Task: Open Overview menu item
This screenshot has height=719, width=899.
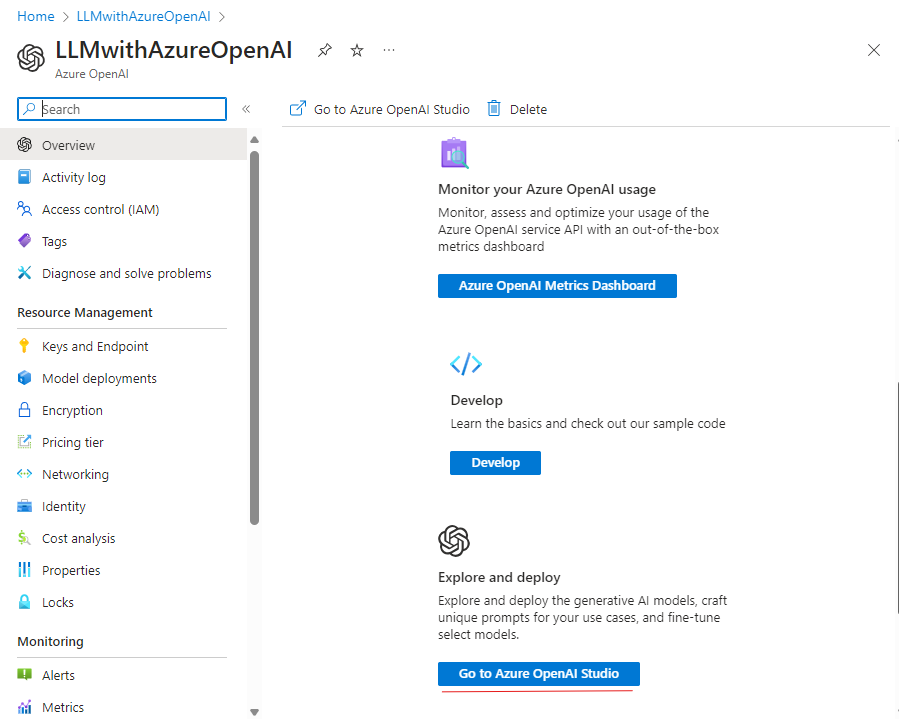Action: (123, 145)
